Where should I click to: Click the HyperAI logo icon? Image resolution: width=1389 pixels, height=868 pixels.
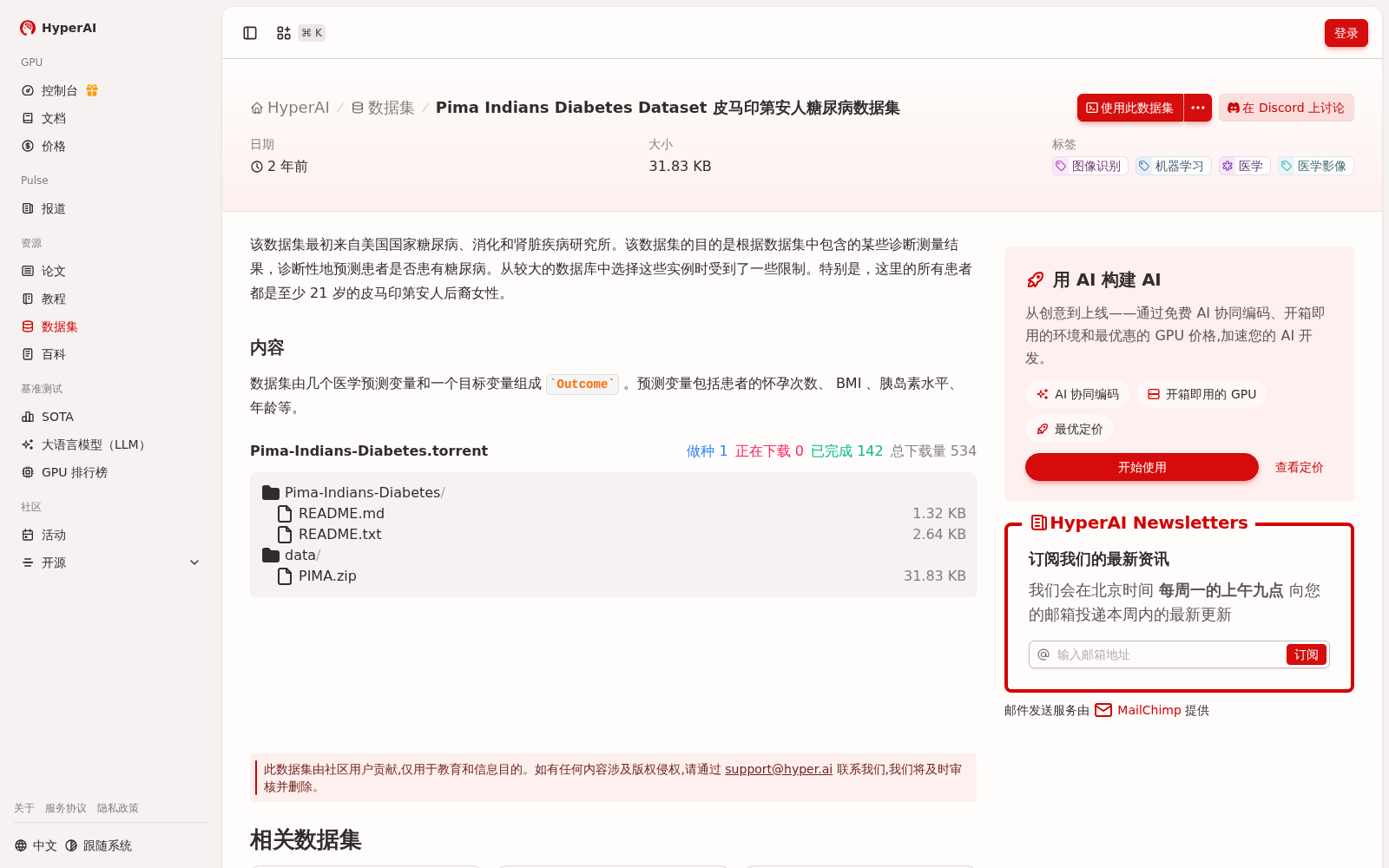(28, 28)
